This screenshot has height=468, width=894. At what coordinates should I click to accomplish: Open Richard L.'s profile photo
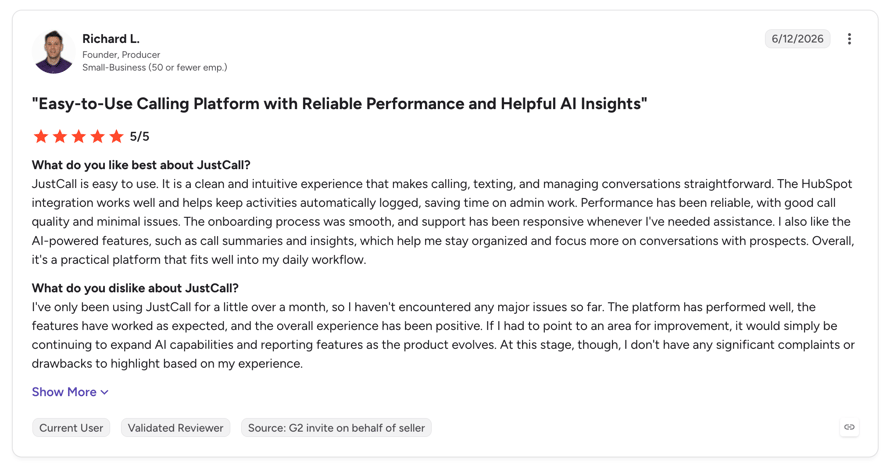(x=54, y=52)
